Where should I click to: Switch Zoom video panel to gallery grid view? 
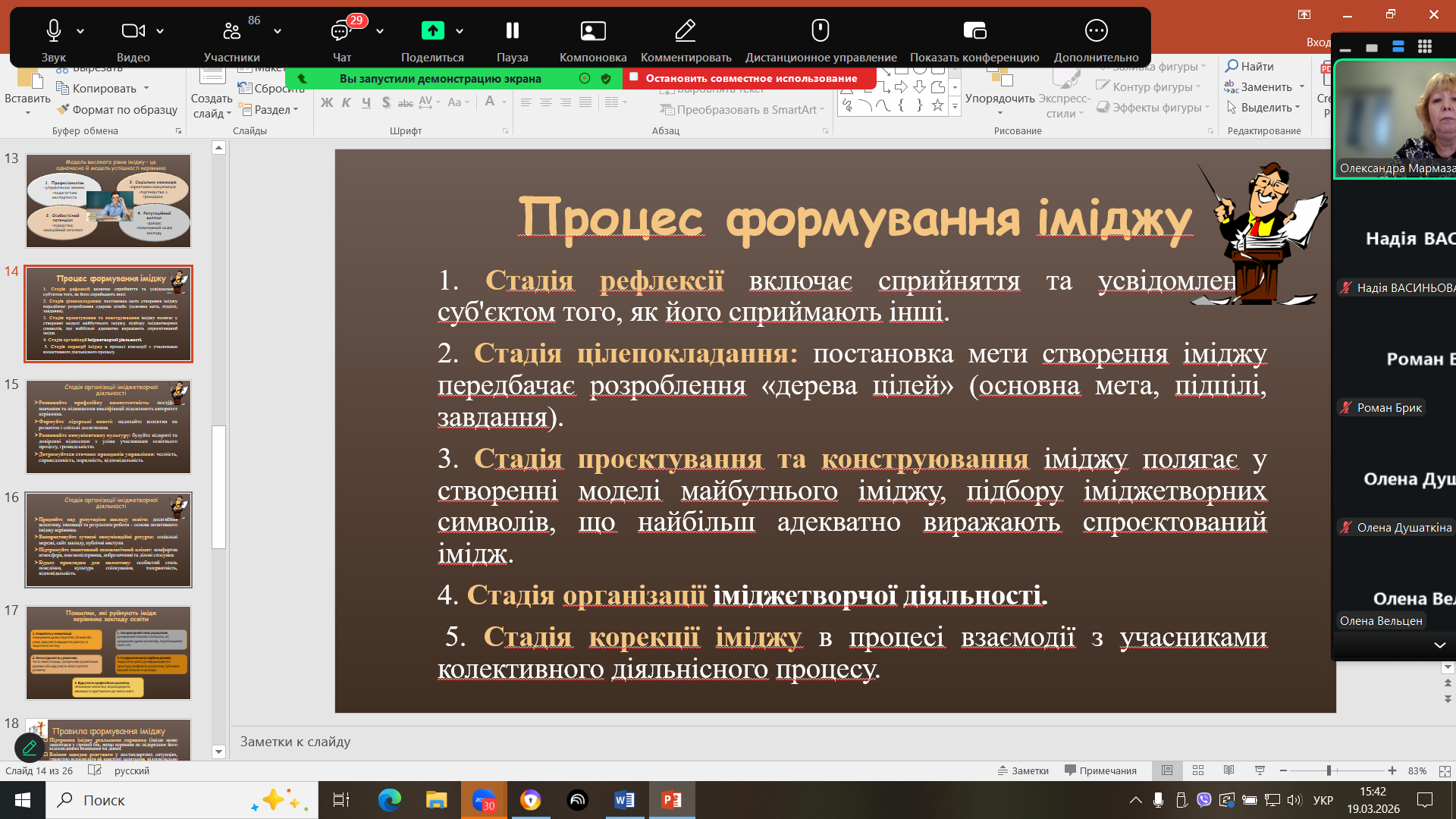1424,47
